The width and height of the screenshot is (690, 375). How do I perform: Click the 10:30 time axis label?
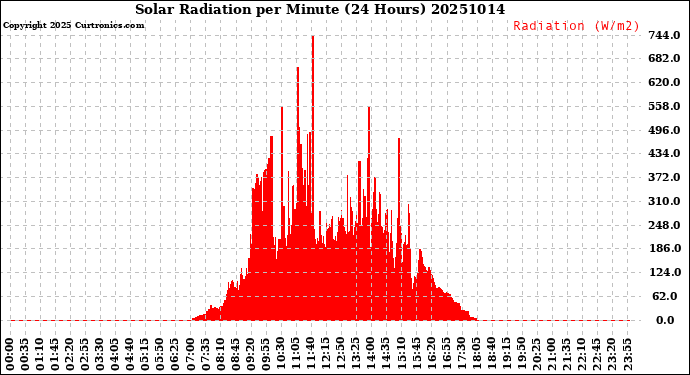[x=281, y=354]
